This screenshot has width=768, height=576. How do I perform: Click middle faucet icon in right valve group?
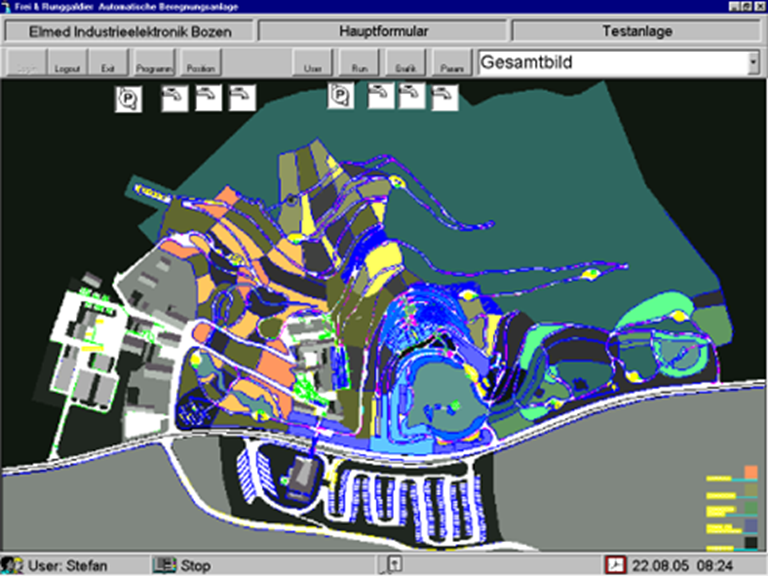411,96
